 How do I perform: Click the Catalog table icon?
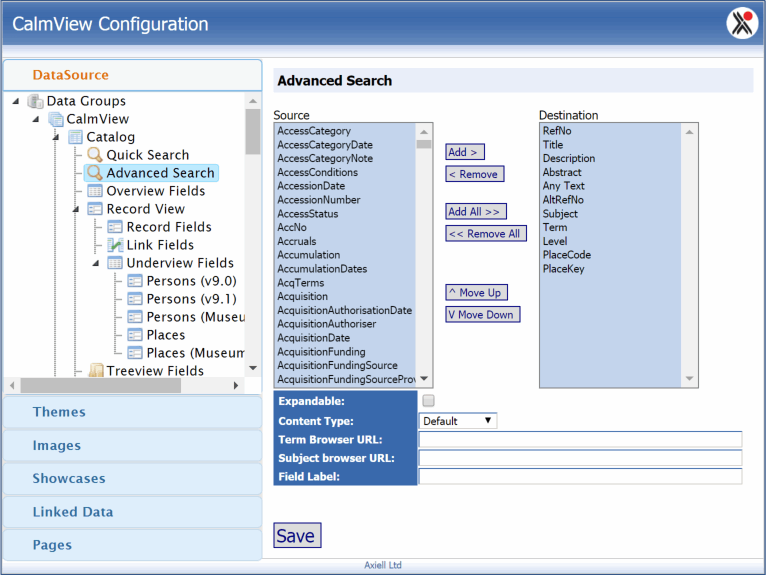coord(75,137)
